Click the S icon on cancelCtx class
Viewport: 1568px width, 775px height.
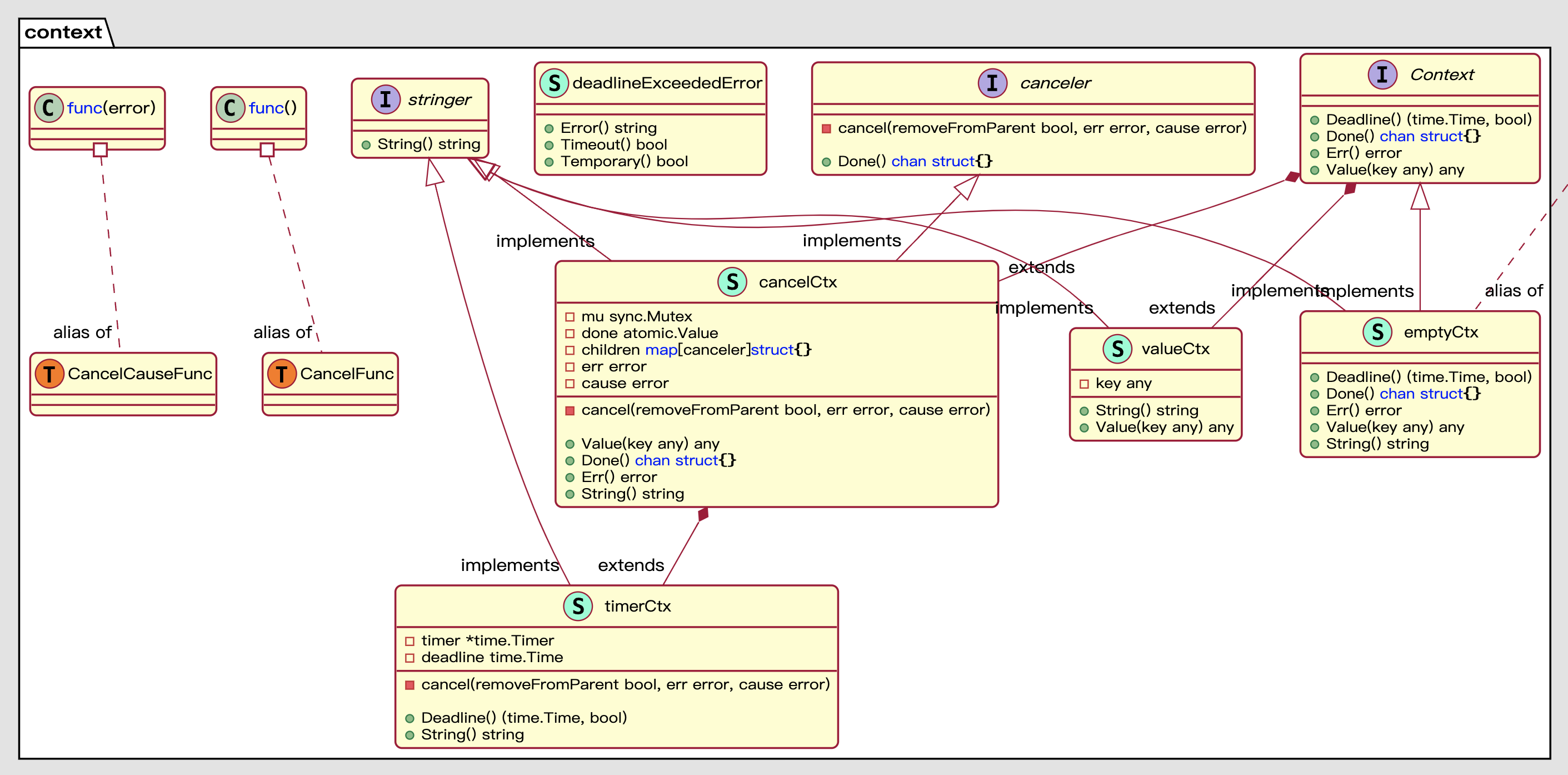(732, 281)
